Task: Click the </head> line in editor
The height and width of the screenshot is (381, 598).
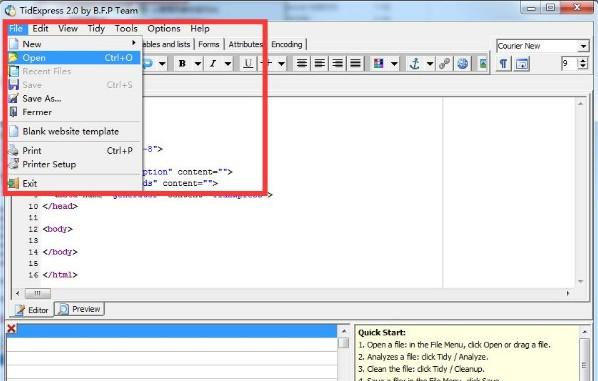Action: click(x=60, y=206)
